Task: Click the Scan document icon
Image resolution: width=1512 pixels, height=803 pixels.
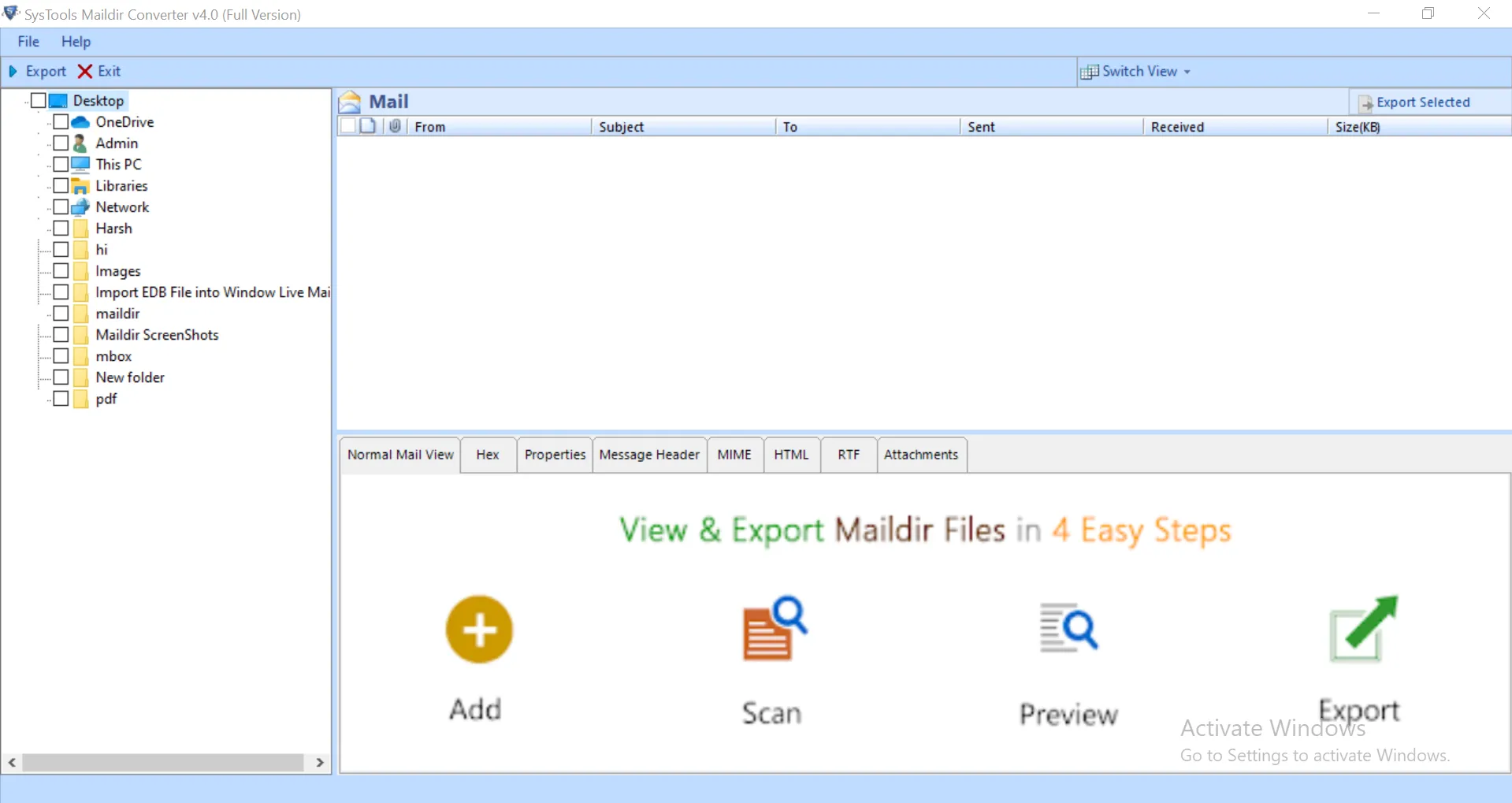Action: pyautogui.click(x=775, y=628)
